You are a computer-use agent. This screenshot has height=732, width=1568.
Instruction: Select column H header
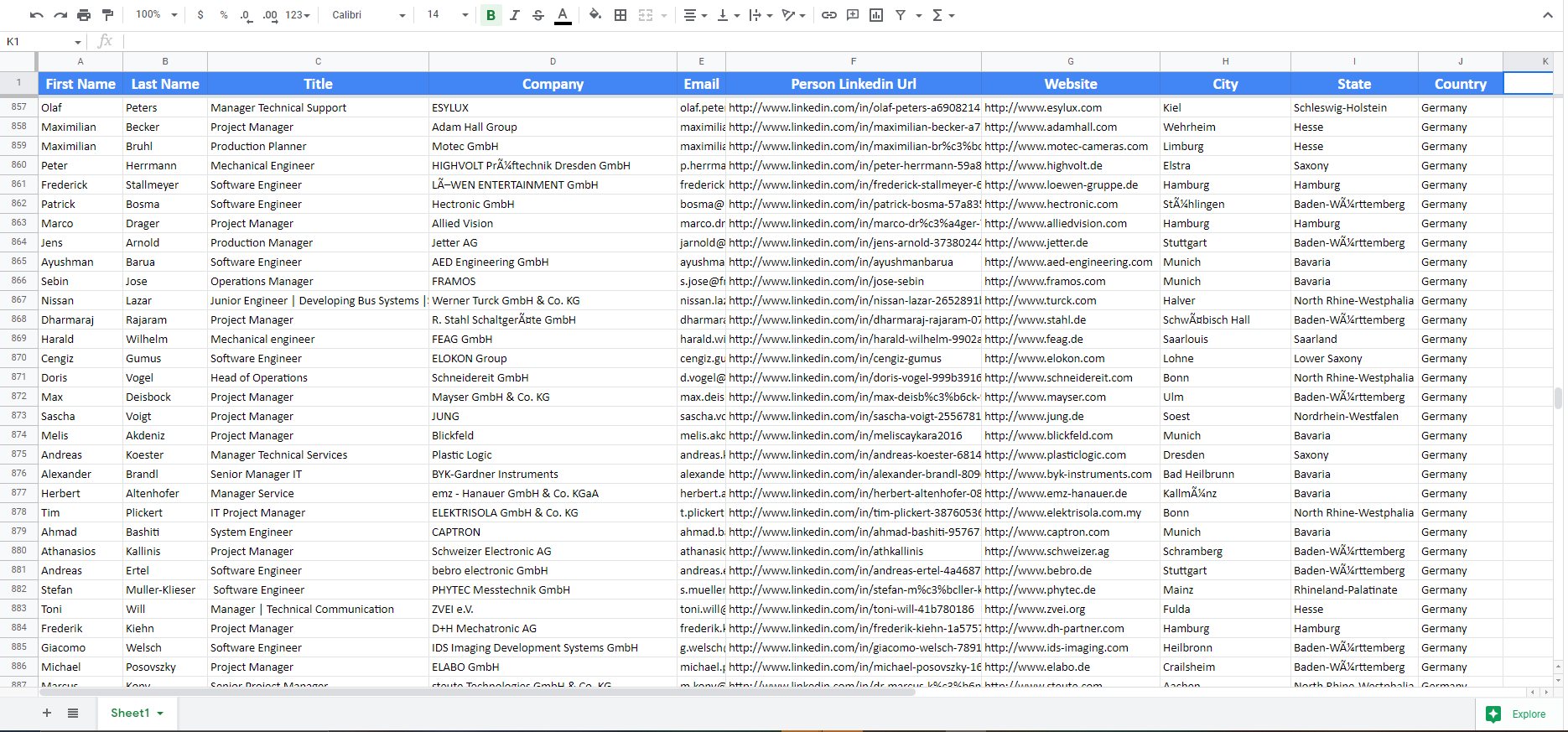pos(1225,61)
